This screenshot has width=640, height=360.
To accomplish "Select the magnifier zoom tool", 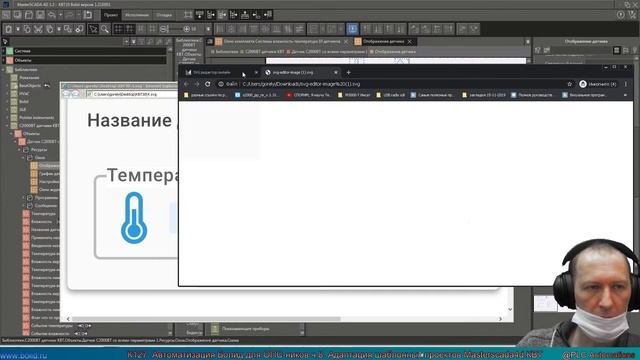I will pos(105,29).
